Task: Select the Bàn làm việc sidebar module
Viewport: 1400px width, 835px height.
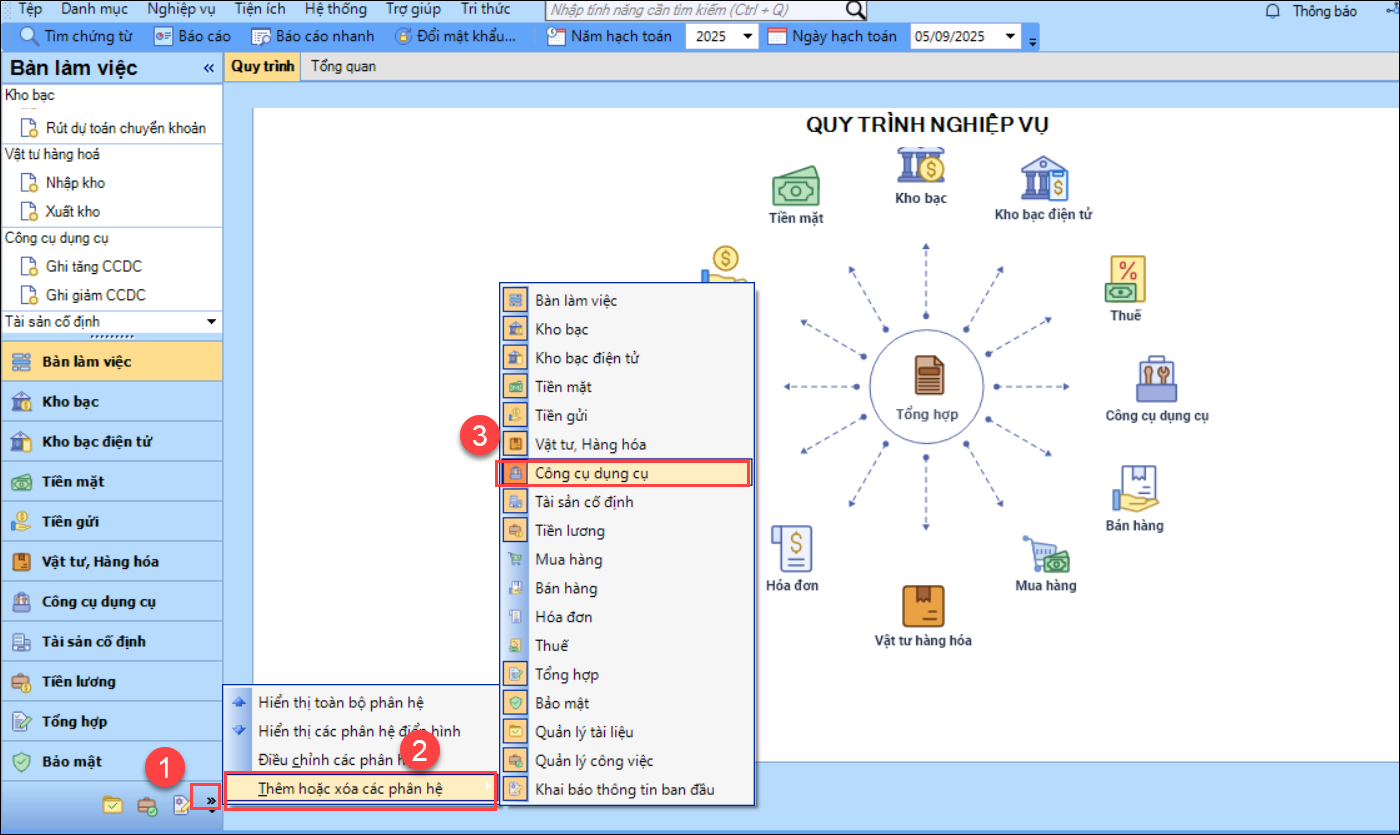Action: [x=112, y=361]
